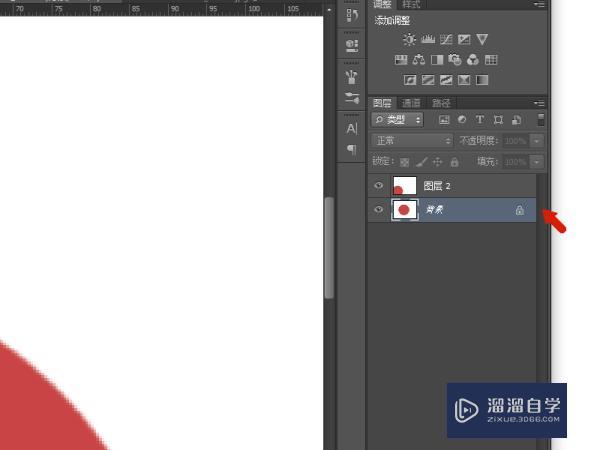Screen dimensions: 600x450
Task: Add an Invert adjustment layer
Action: click(410, 80)
